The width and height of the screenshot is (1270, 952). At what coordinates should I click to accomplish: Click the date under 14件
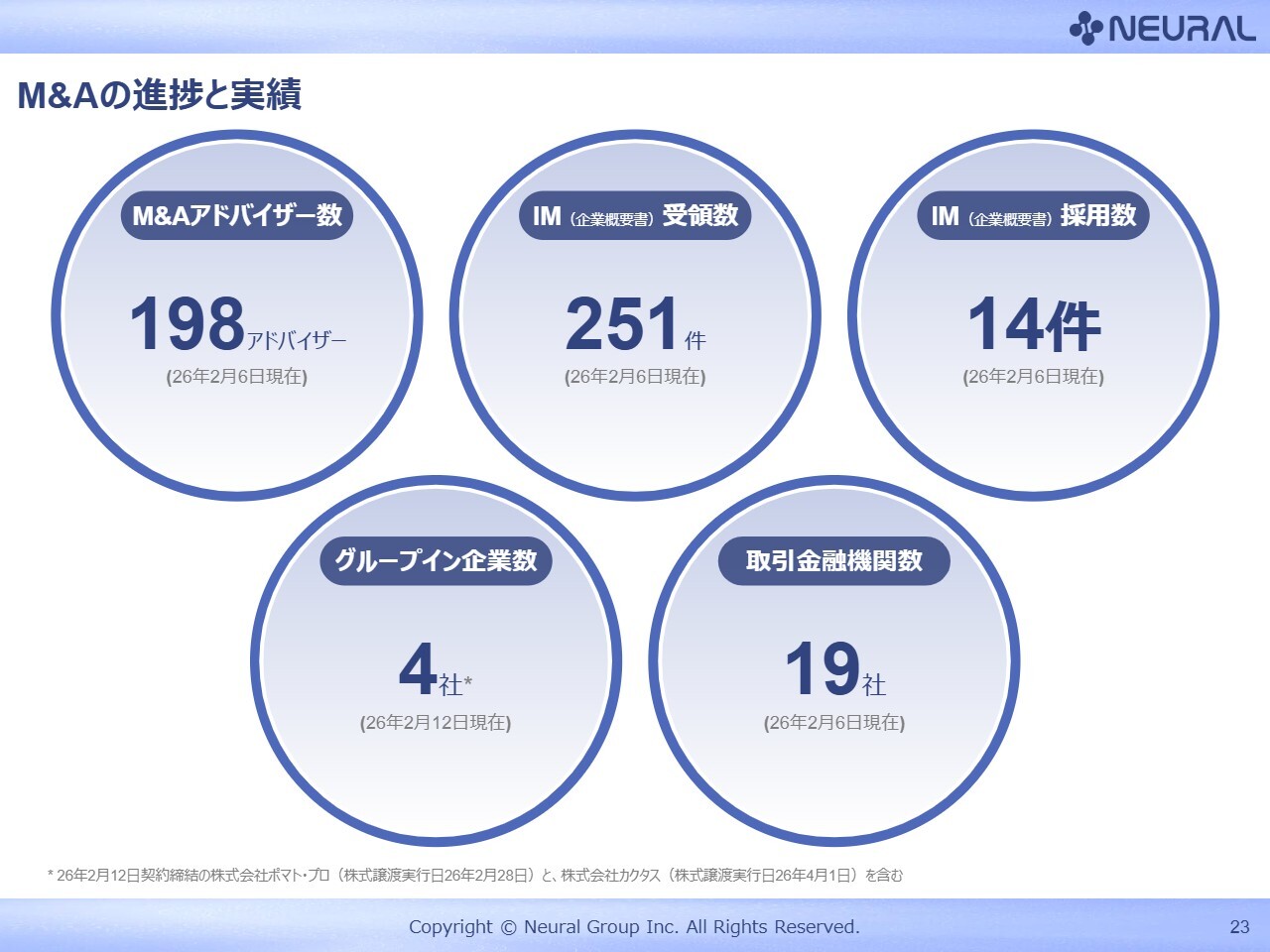[x=1033, y=377]
